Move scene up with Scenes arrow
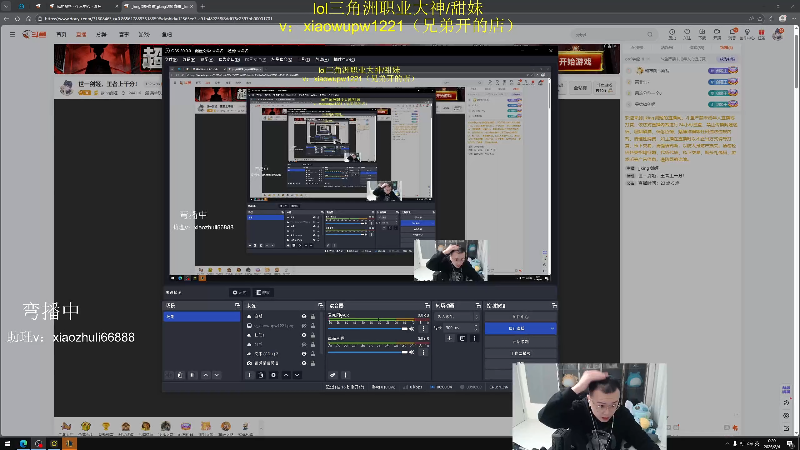Screen dimensions: 800x450 click(206, 375)
